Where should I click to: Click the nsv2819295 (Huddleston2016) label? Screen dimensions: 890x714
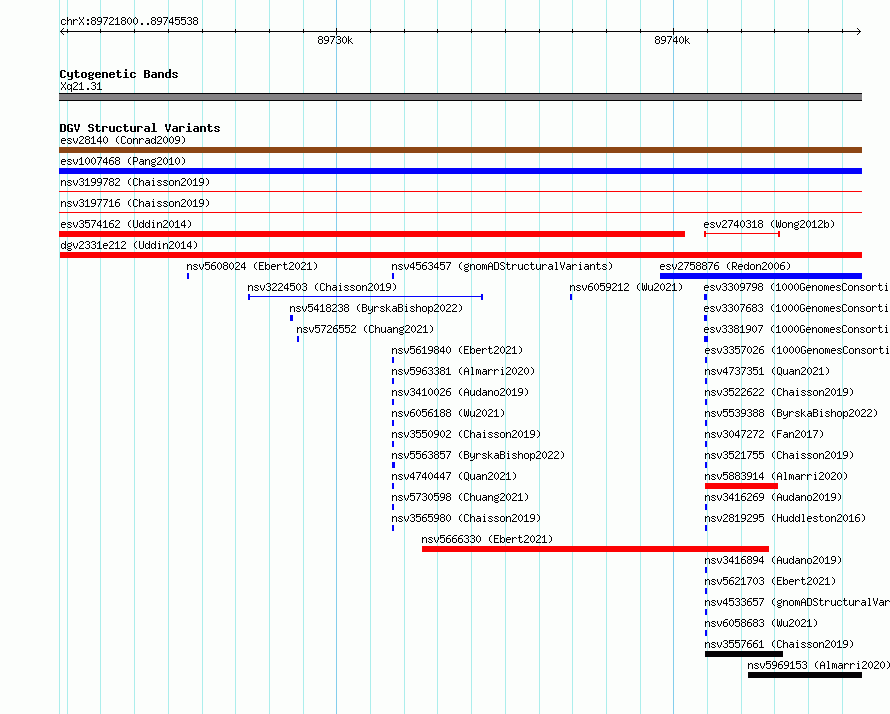(x=786, y=518)
